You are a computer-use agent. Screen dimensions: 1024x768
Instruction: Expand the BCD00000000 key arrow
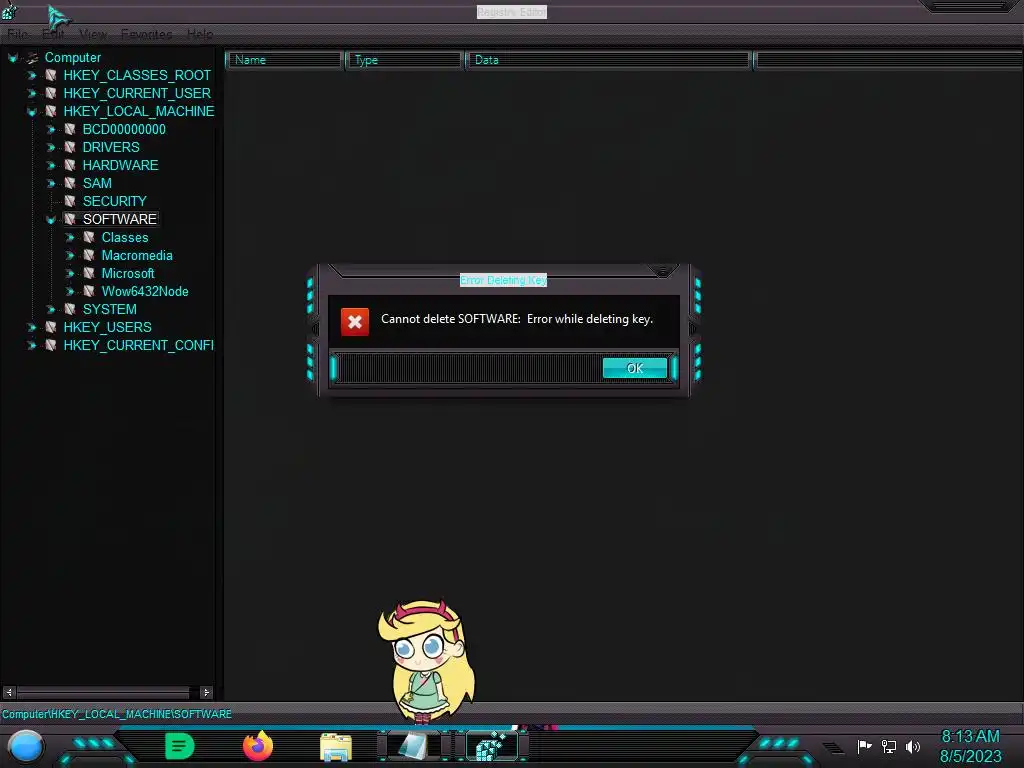pyautogui.click(x=50, y=129)
